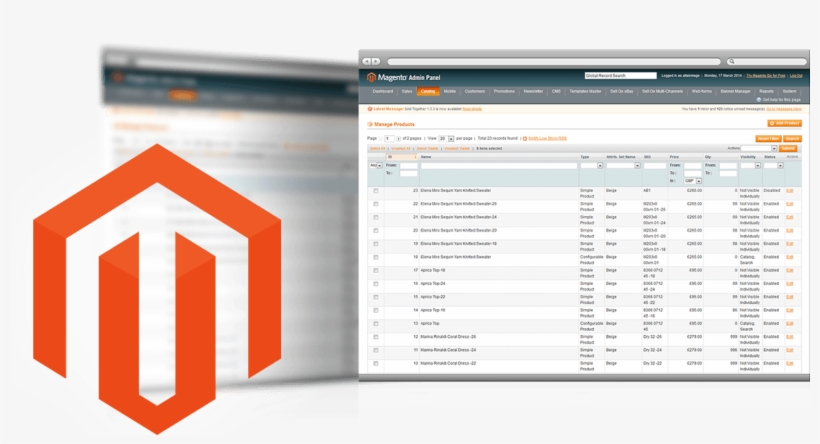Viewport: 820px width, 444px height.
Task: Tick the checkbox for product ID 23
Action: click(375, 191)
